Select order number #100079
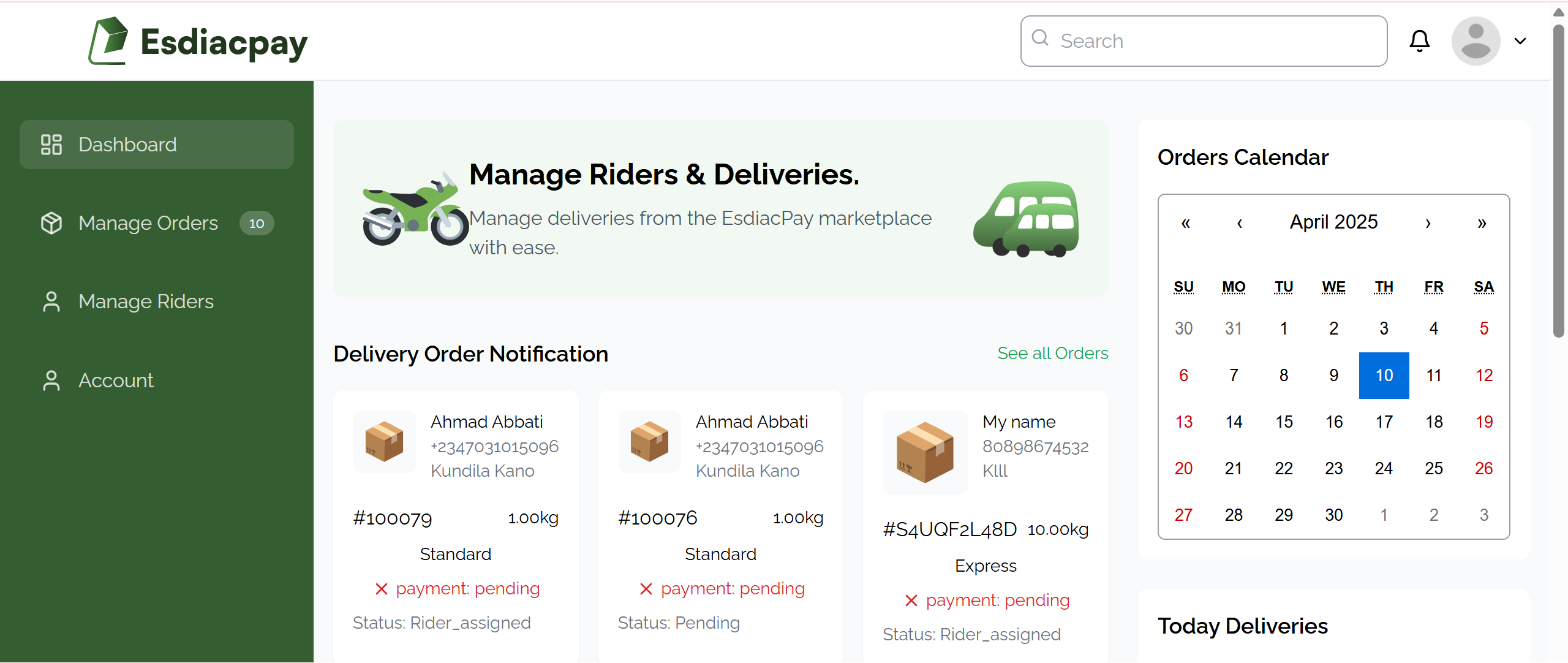Image resolution: width=1568 pixels, height=663 pixels. (393, 518)
